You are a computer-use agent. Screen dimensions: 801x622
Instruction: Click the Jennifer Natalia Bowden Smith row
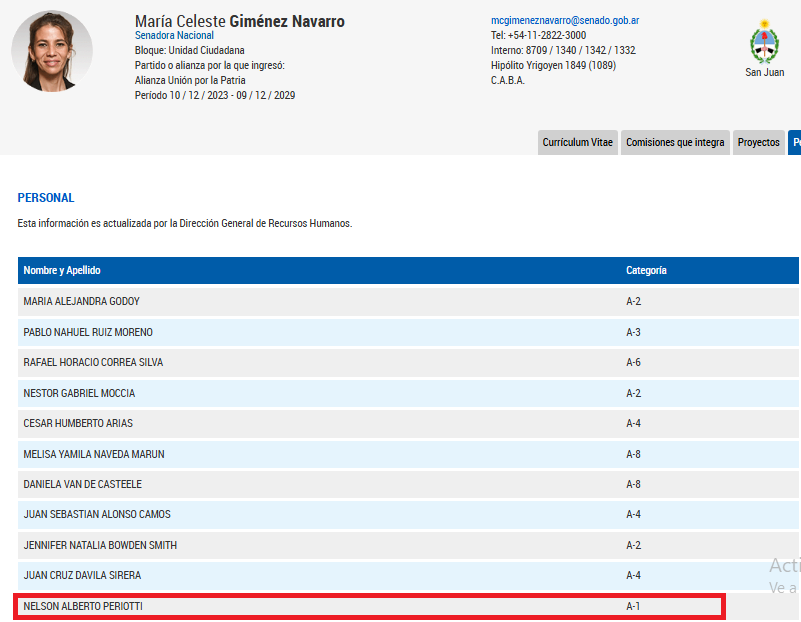(x=100, y=545)
